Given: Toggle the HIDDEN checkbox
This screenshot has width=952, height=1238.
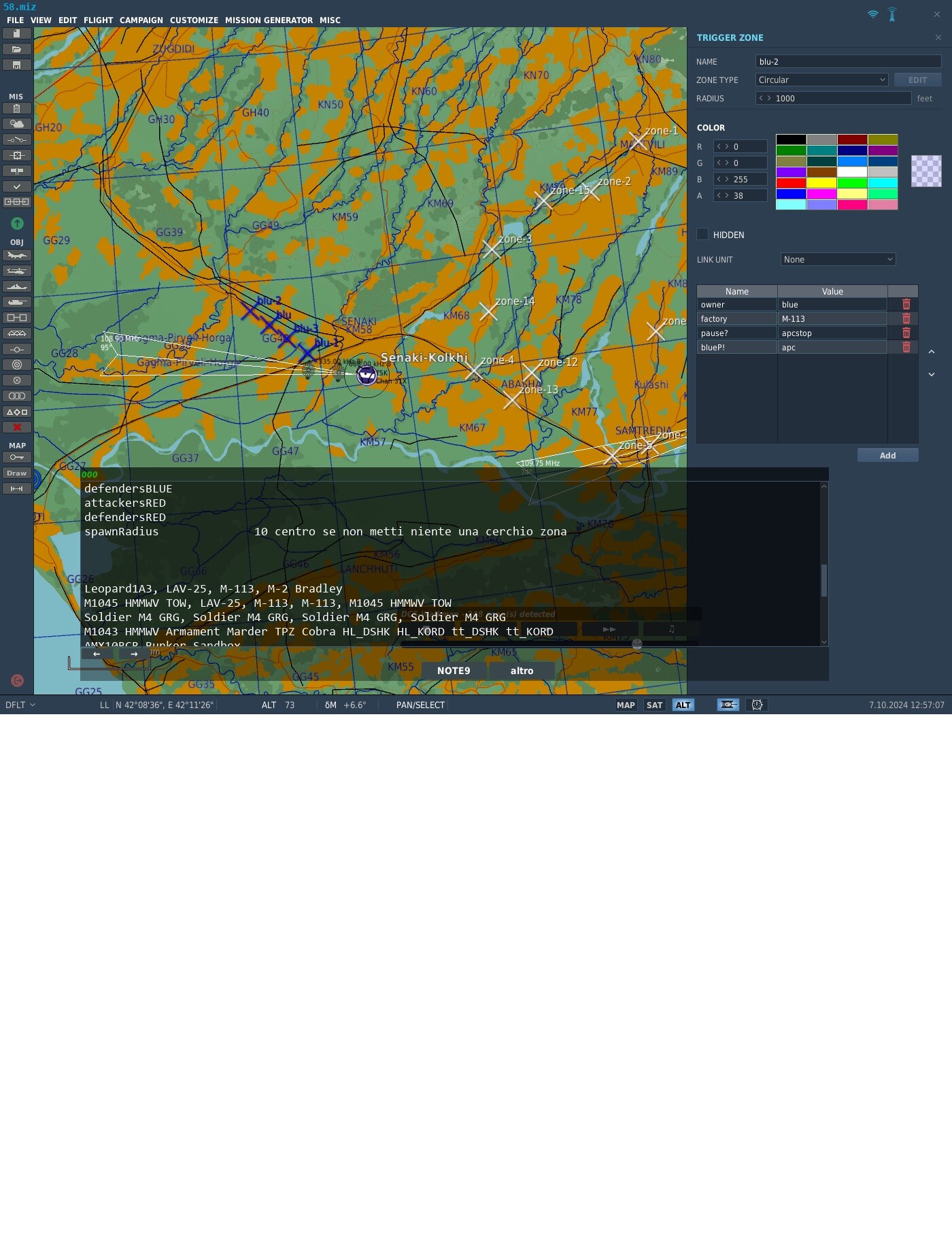Looking at the screenshot, I should coord(702,234).
